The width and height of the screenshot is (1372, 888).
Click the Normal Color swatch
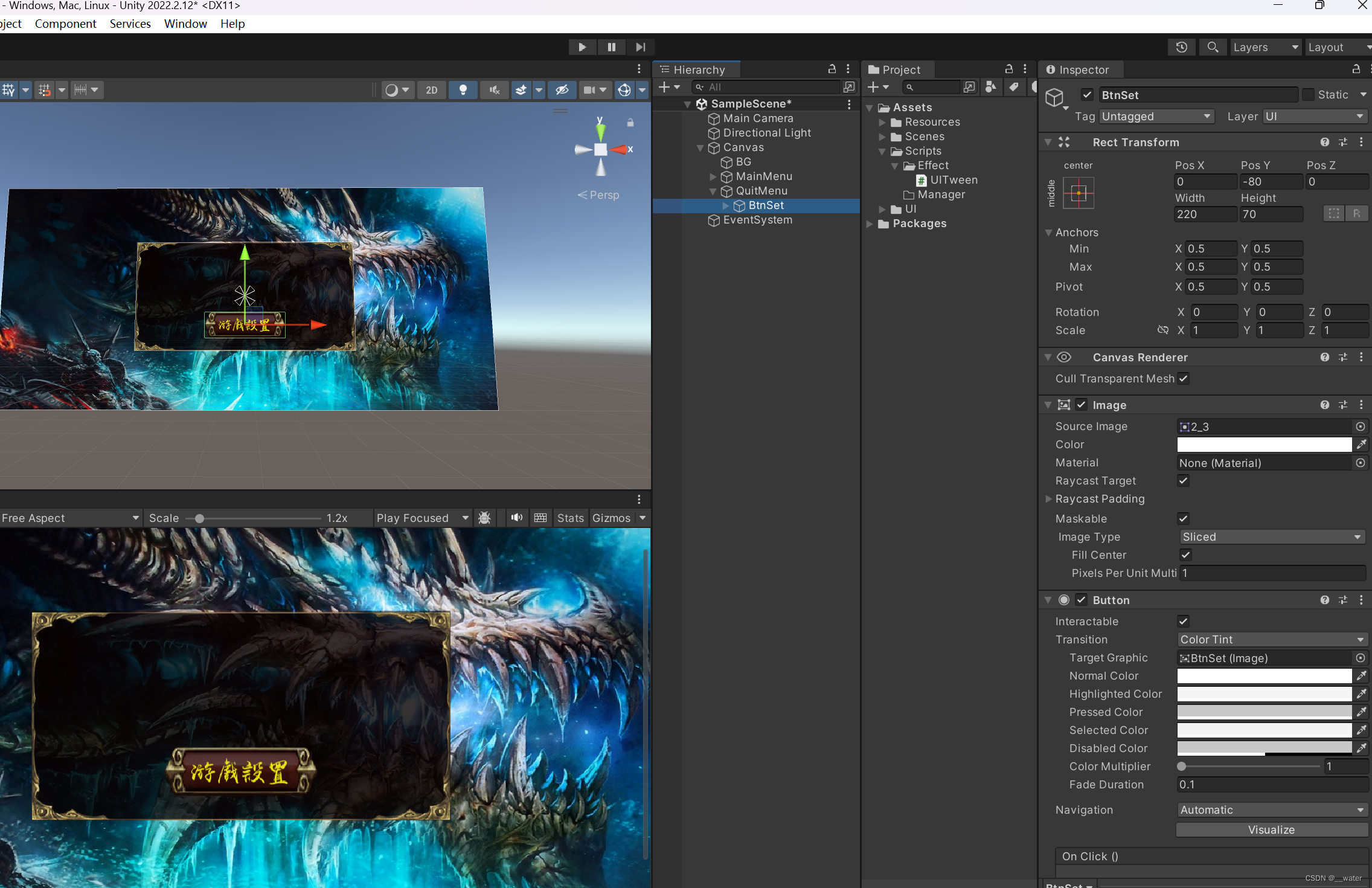[x=1264, y=676]
